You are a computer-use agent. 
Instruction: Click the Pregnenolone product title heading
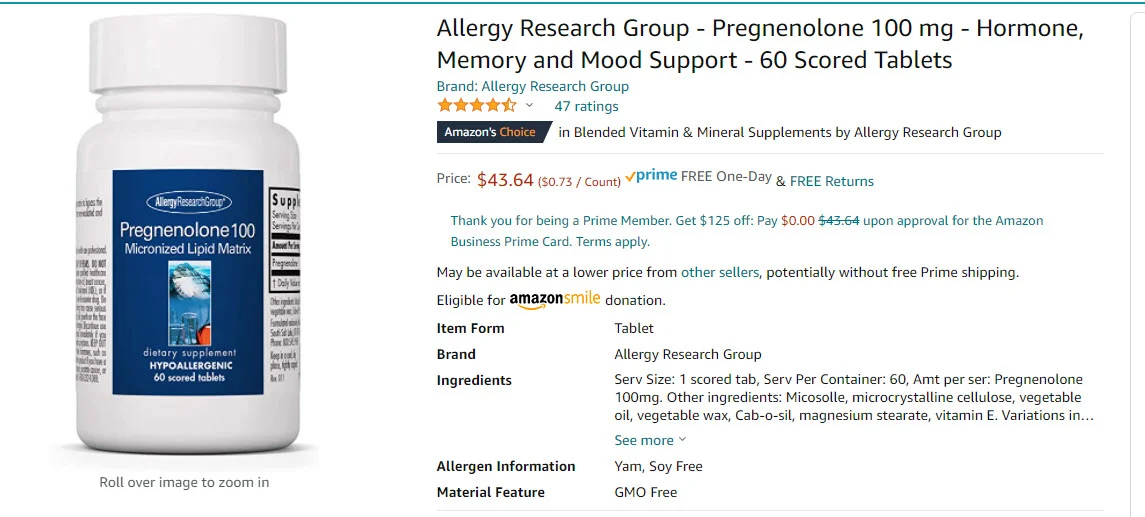click(760, 44)
